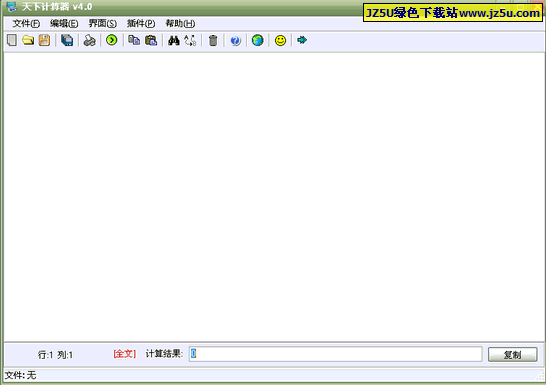This screenshot has height=385, width=546.
Task: Click the paste clipboard icon
Action: (x=151, y=40)
